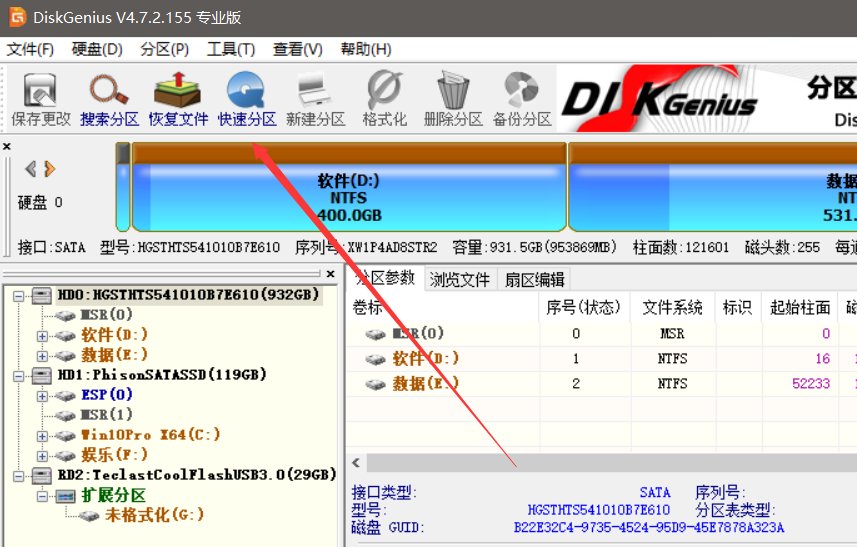
Task: Expand the Win10Pro X64(C:) node
Action: pyautogui.click(x=42, y=436)
